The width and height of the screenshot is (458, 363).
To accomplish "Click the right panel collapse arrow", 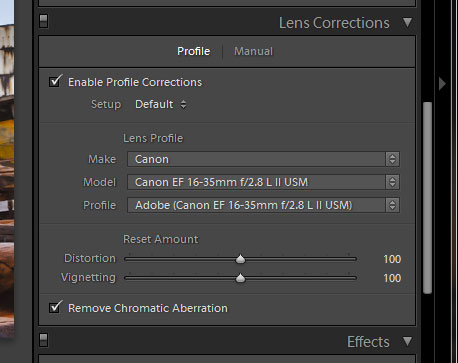I will coord(442,84).
